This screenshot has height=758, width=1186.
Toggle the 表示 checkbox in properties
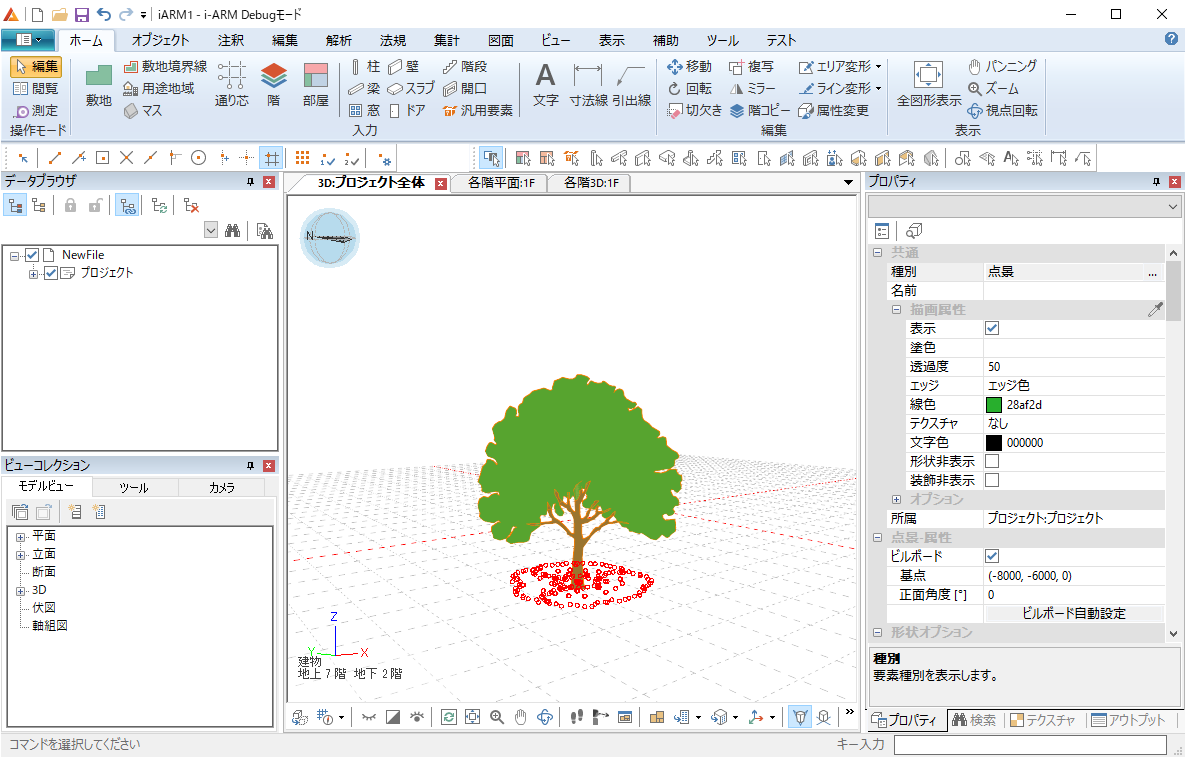tap(992, 328)
